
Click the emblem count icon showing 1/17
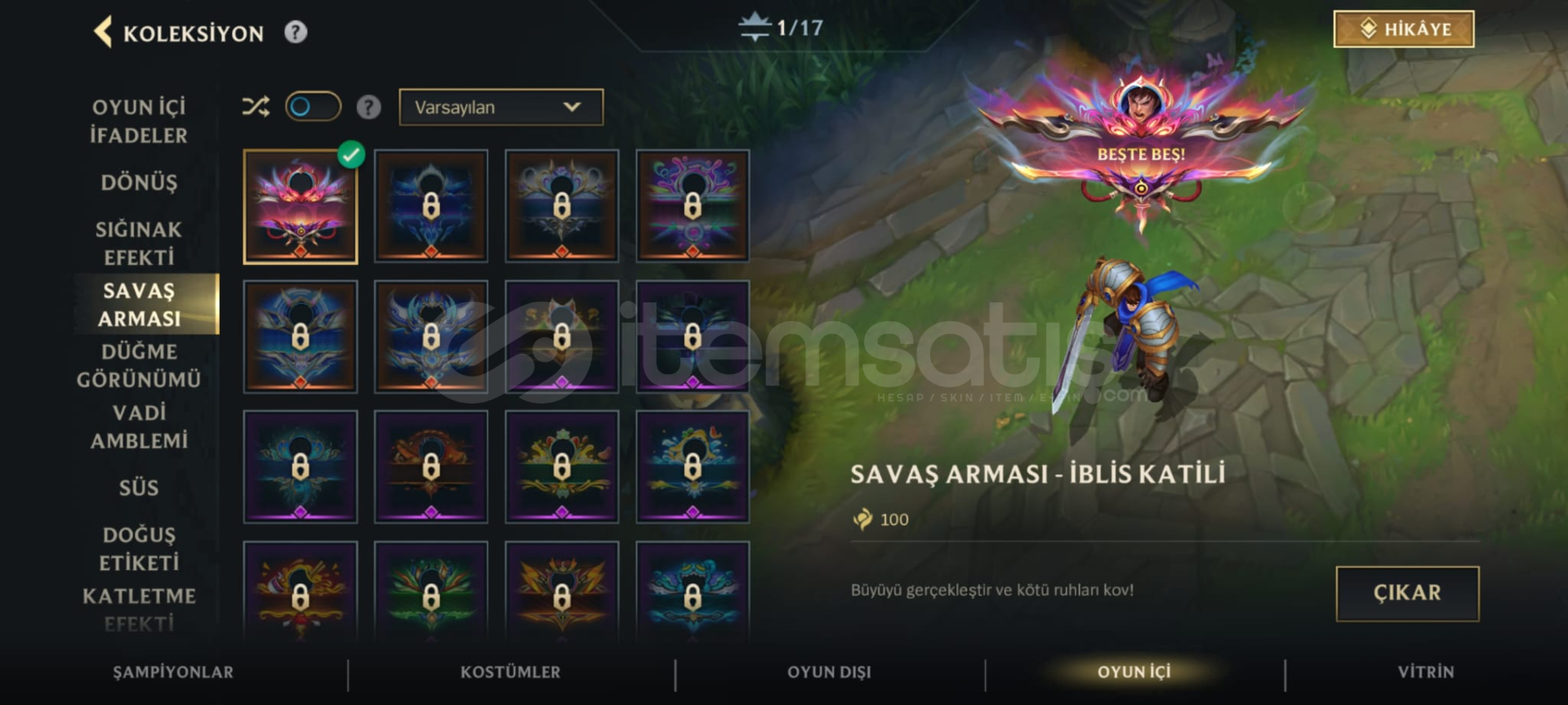[x=755, y=27]
